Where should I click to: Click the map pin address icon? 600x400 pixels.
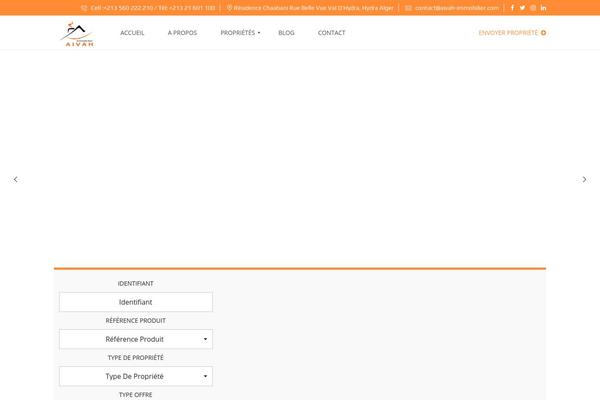229,7
